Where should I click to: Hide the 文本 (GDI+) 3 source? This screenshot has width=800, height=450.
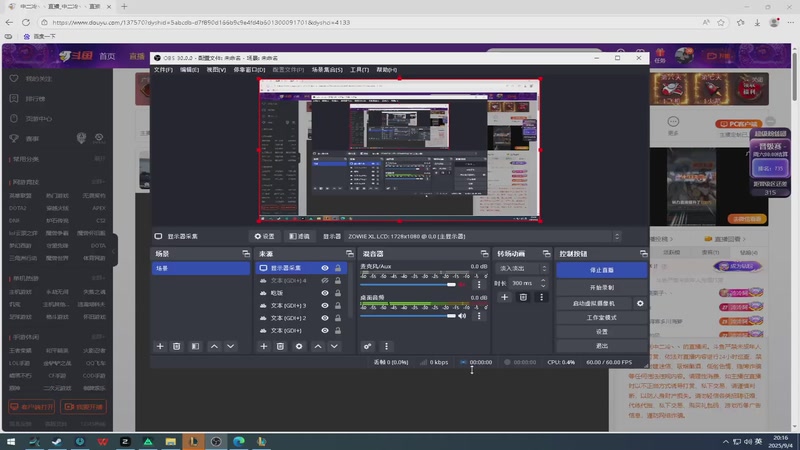click(325, 306)
